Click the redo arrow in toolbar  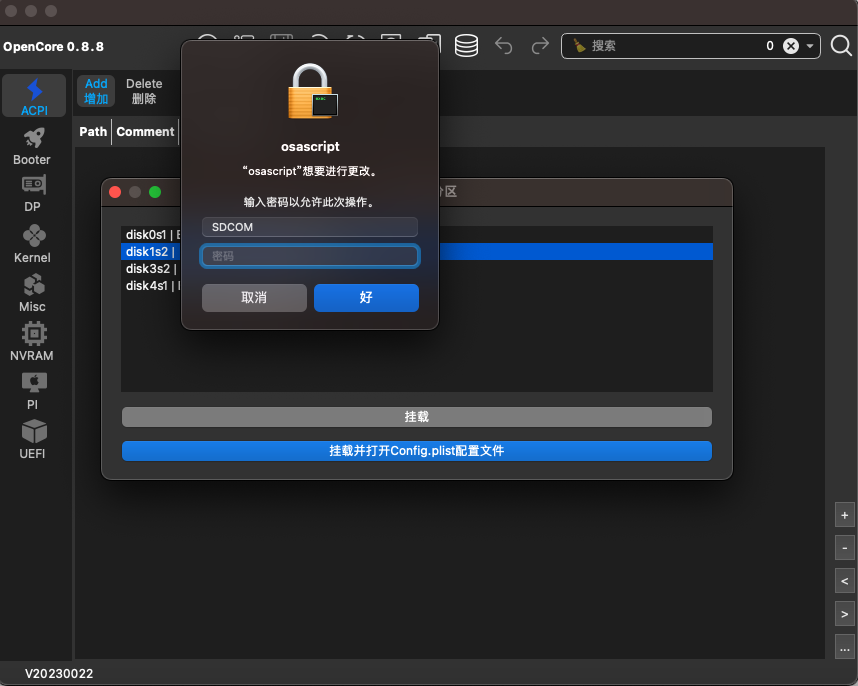(x=540, y=45)
